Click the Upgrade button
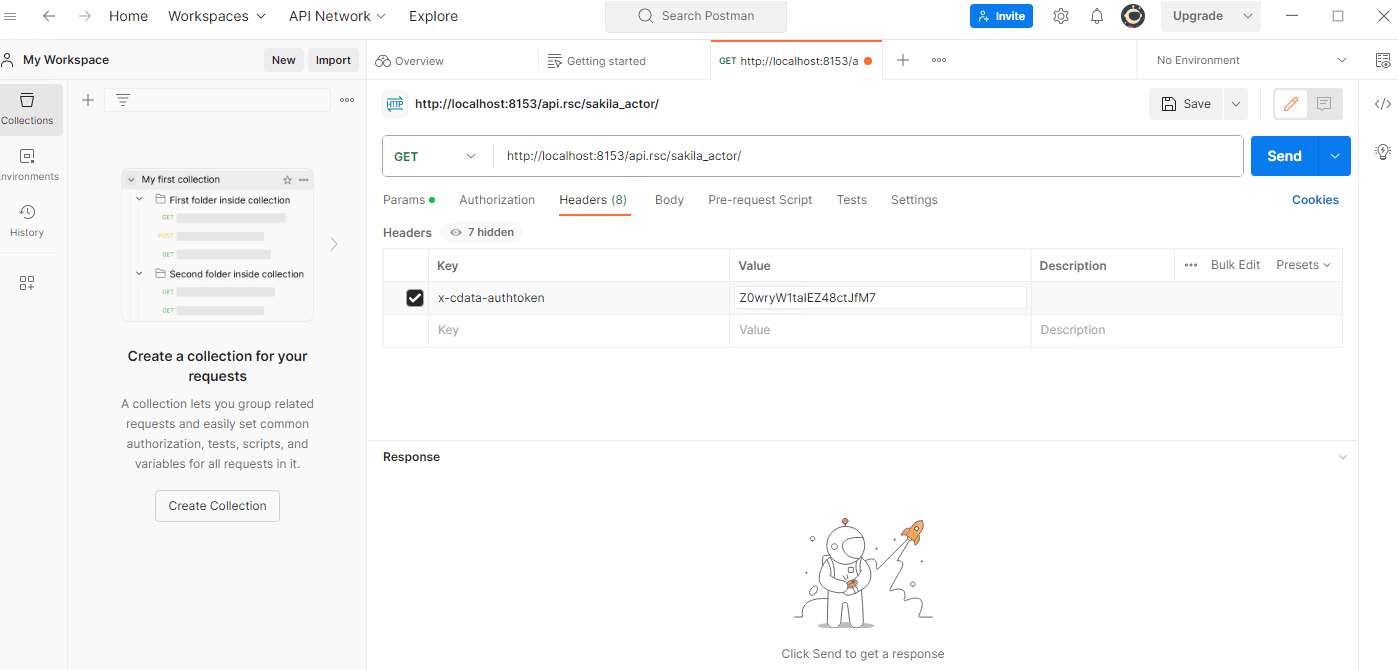This screenshot has height=670, width=1398. click(1198, 16)
